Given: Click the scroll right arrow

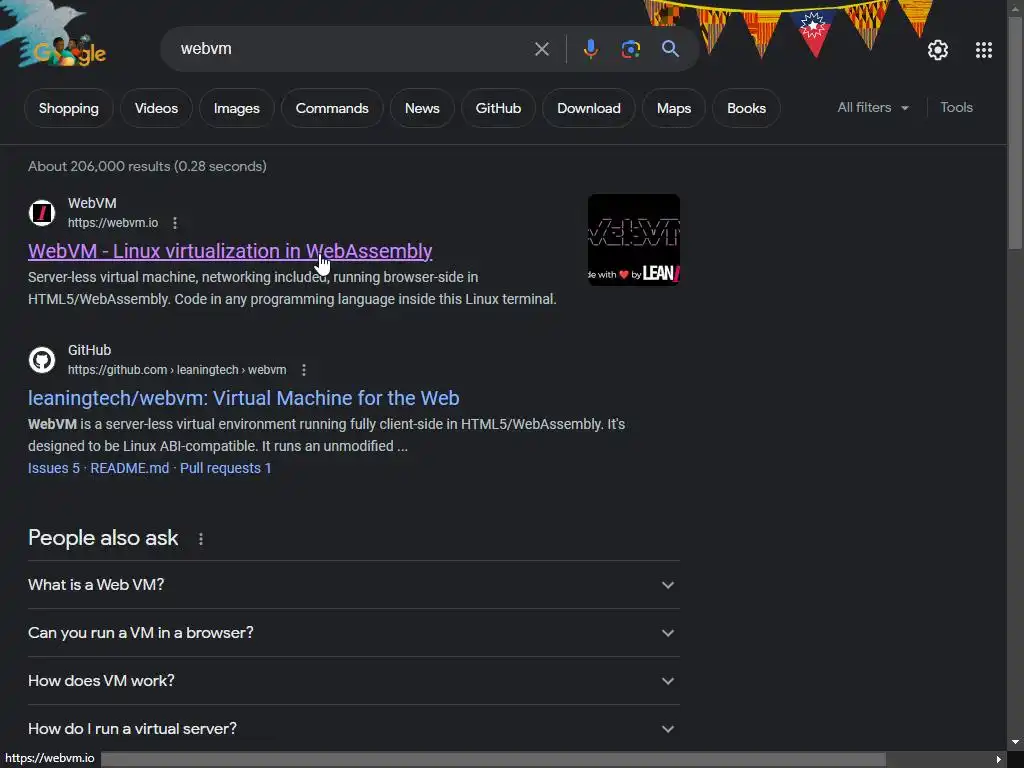Looking at the screenshot, I should [x=999, y=760].
